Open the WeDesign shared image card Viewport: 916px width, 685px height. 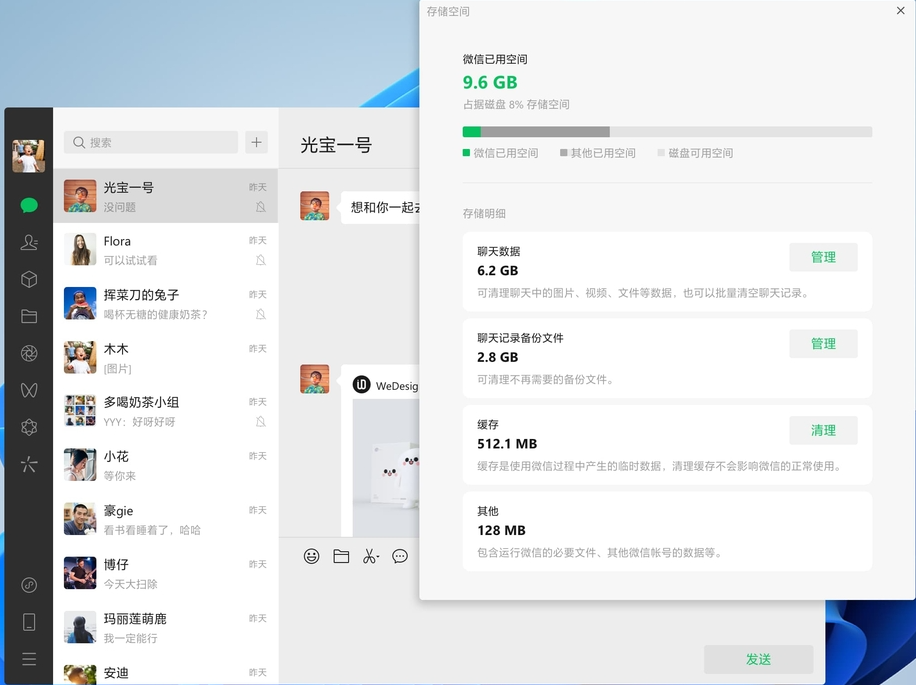380,451
